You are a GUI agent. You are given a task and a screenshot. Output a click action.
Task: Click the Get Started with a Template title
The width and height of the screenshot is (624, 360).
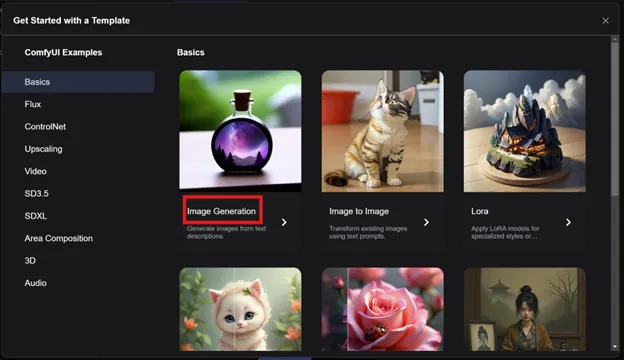[x=72, y=21]
